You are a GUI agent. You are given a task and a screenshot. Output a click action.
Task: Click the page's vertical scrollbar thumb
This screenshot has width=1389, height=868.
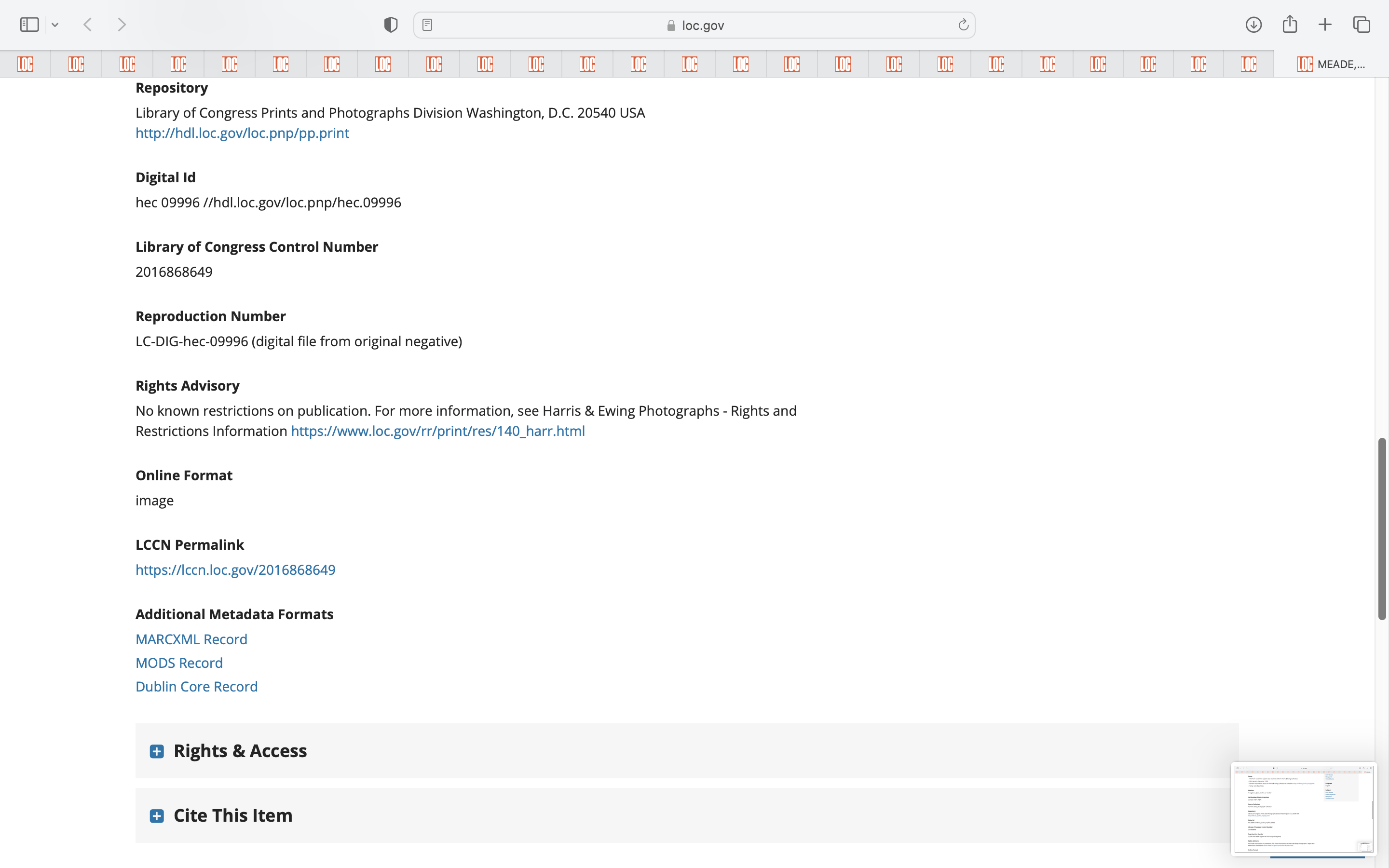(x=1382, y=528)
